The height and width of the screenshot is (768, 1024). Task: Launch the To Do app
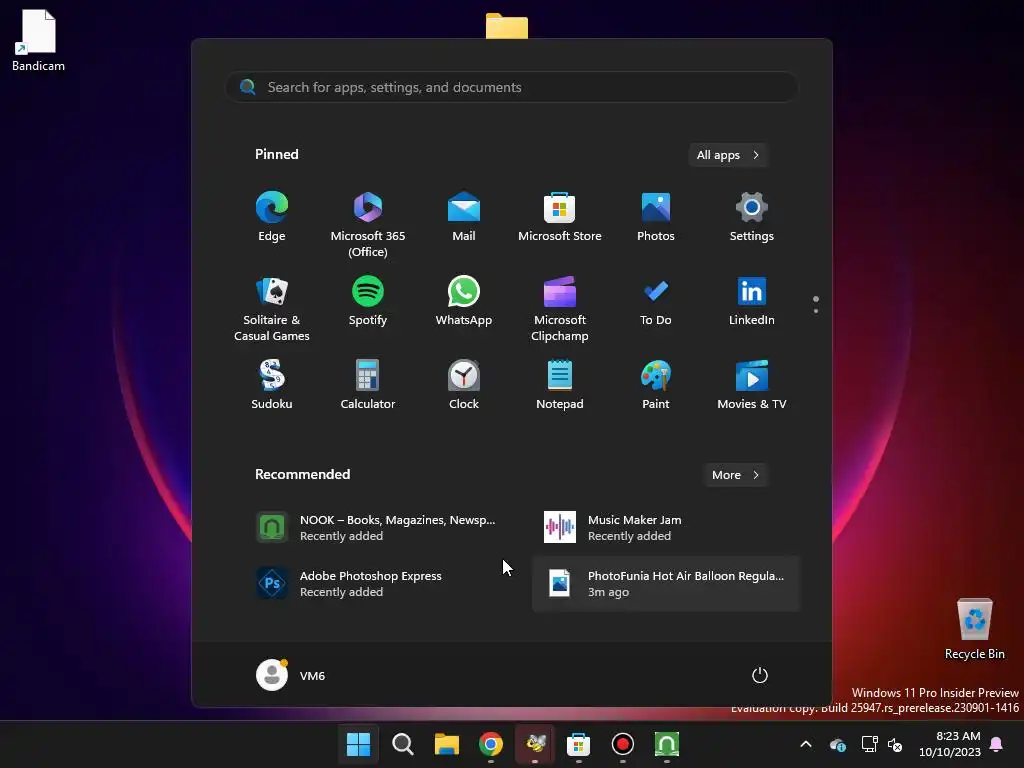(x=656, y=302)
